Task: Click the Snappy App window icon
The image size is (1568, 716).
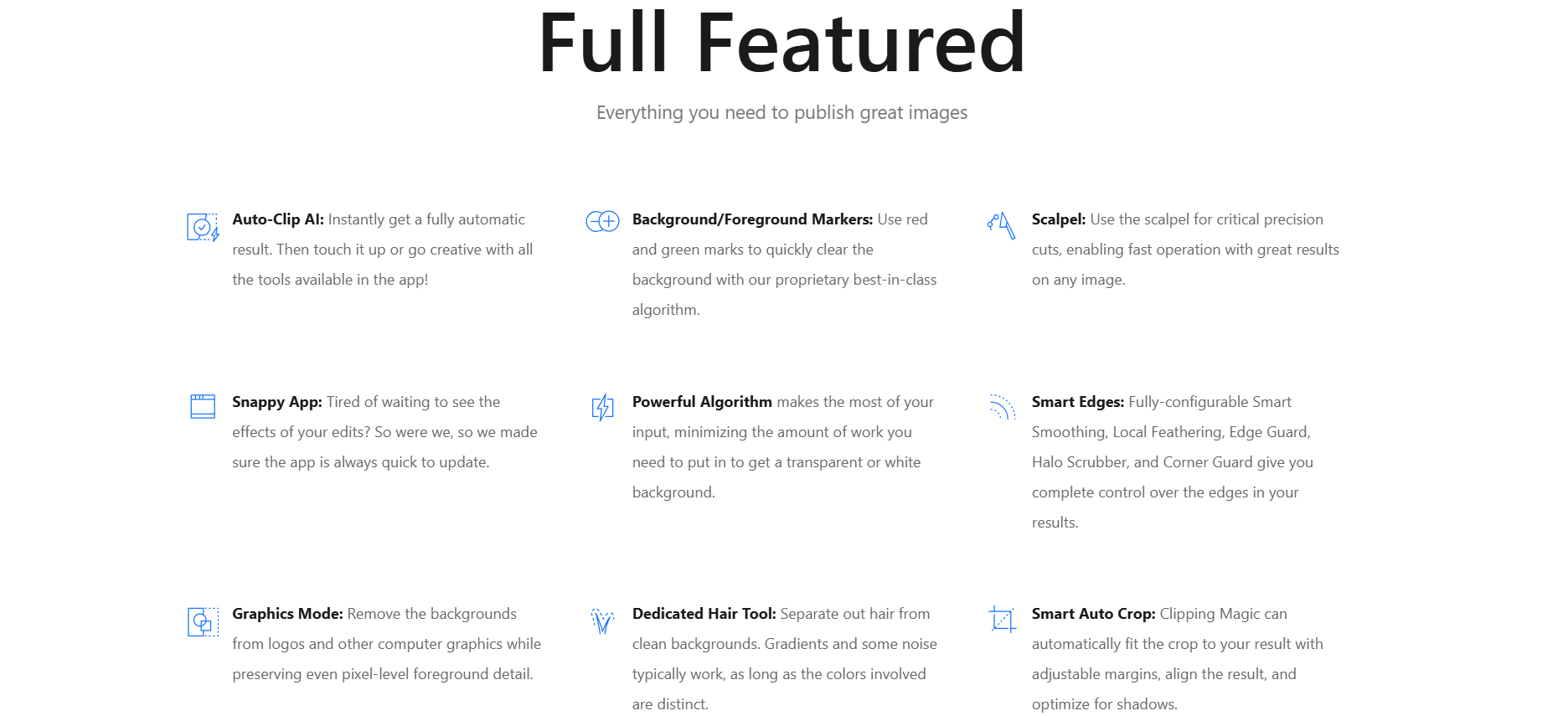Action: (x=203, y=406)
